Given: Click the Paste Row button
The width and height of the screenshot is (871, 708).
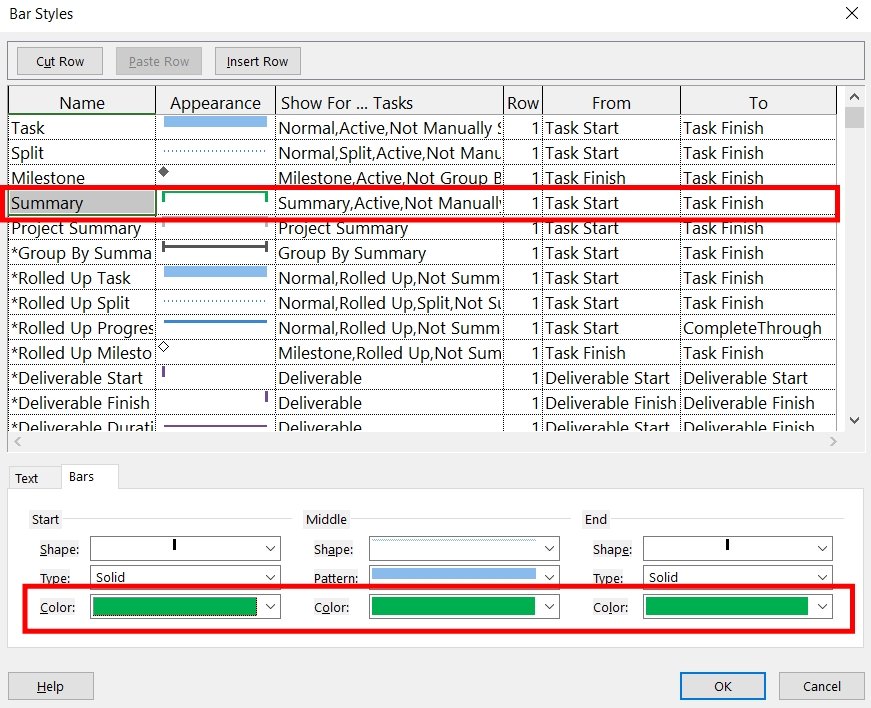Looking at the screenshot, I should click(159, 61).
